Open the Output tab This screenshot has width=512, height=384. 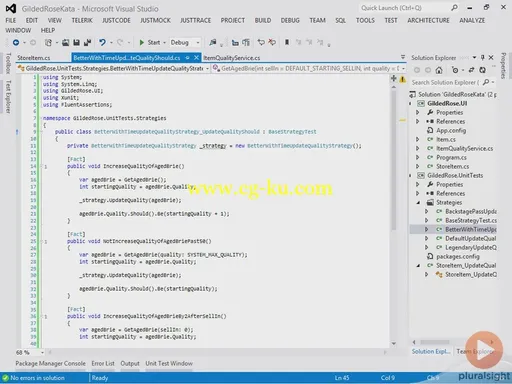point(130,363)
